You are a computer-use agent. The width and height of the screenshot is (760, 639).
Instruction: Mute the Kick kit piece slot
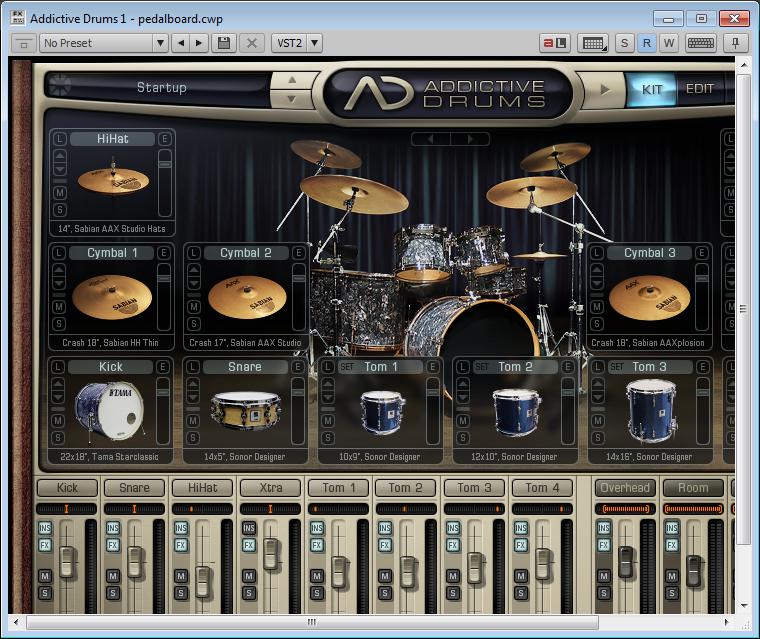tap(58, 421)
